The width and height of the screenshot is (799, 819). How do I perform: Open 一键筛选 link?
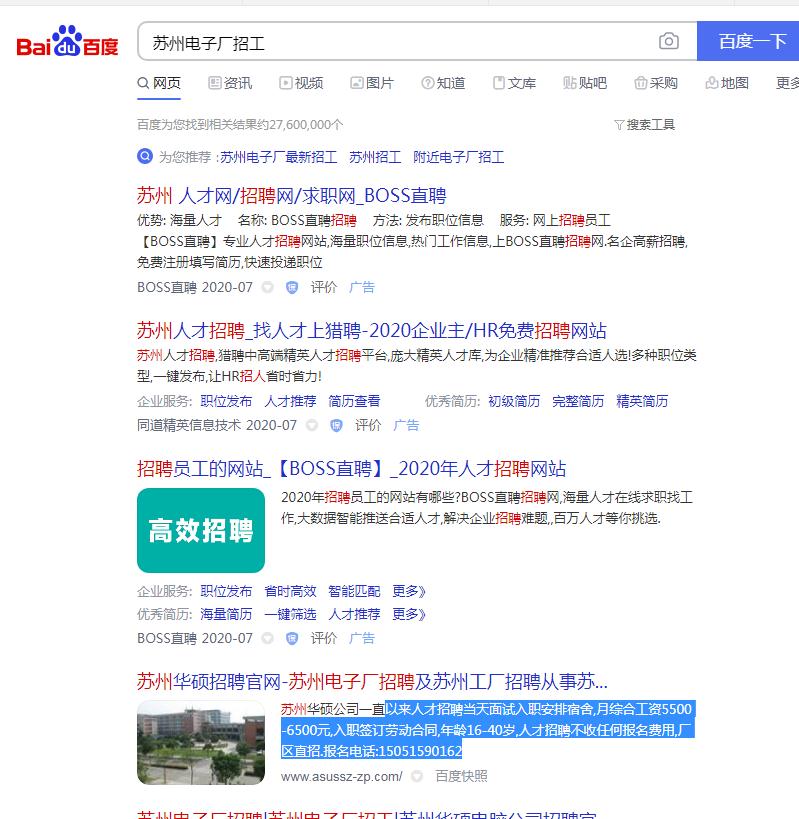290,614
